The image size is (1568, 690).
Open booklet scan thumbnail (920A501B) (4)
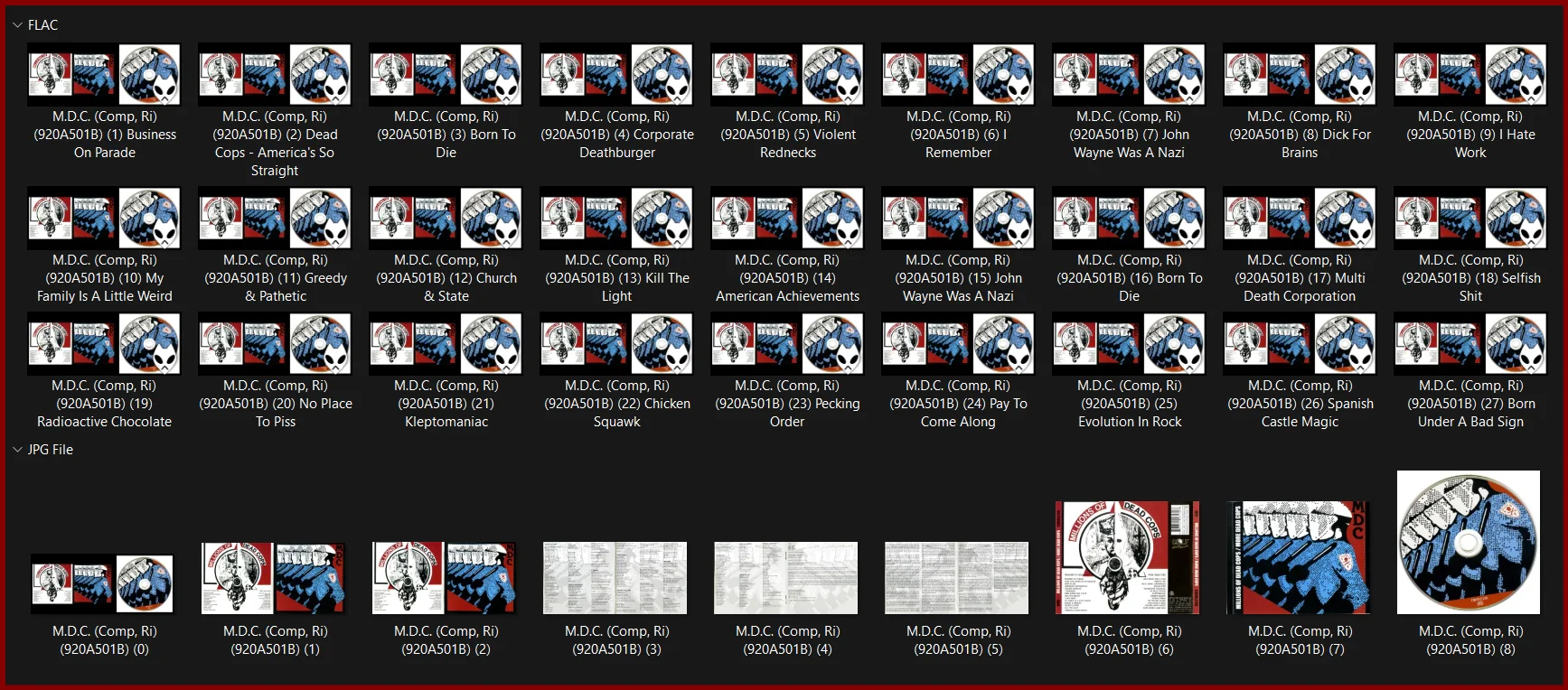[786, 578]
